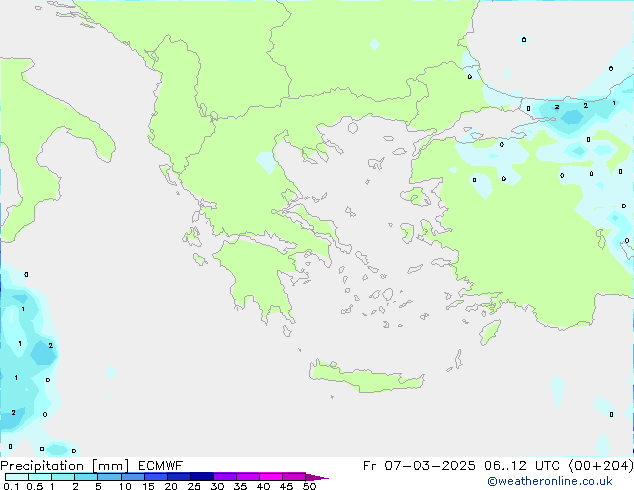
Task: Click the "30" legend scale label
Action: (217, 486)
